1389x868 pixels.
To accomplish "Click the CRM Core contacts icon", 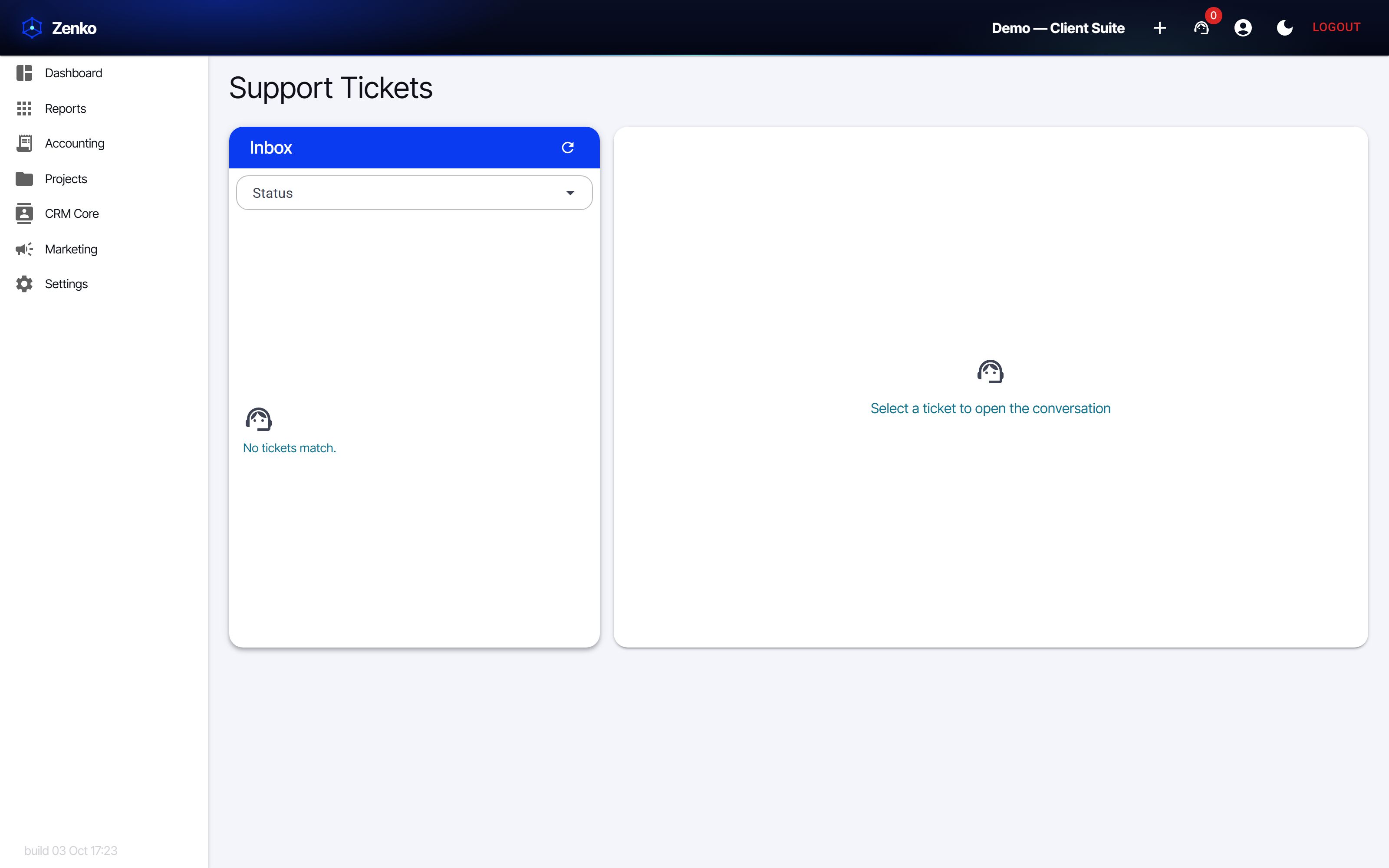I will (x=24, y=214).
